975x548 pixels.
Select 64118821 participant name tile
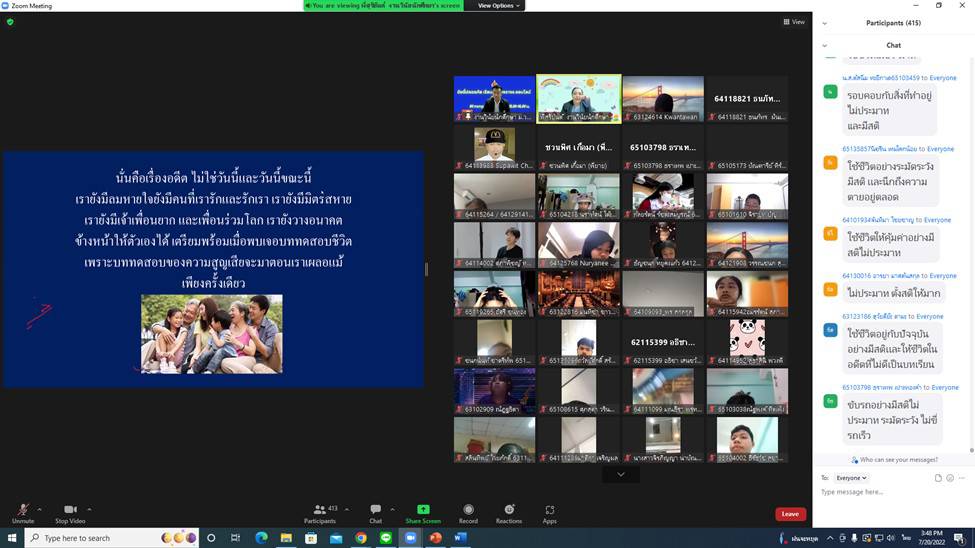747,99
